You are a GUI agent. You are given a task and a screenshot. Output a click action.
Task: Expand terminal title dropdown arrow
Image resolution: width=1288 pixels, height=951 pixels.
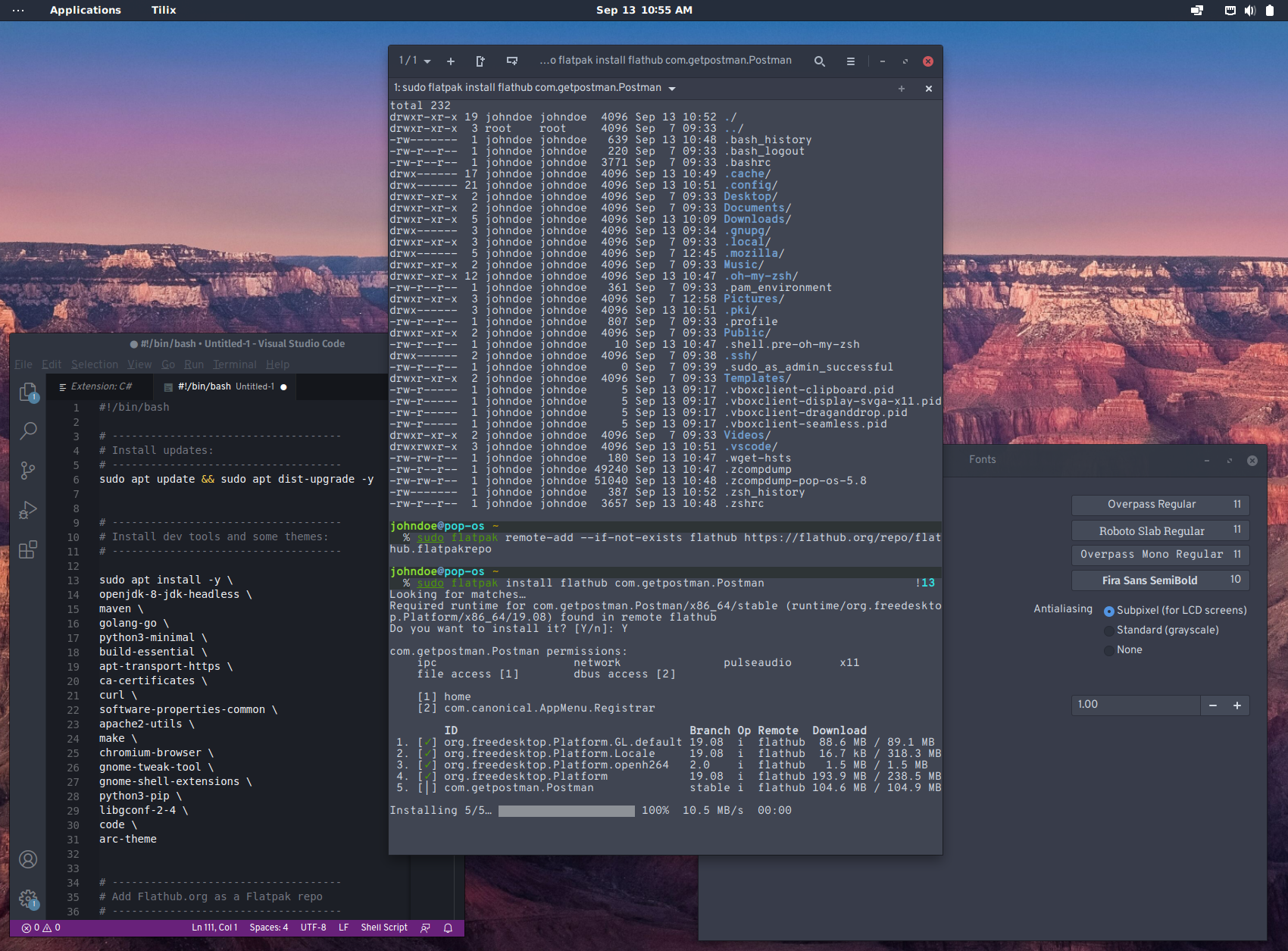coord(672,89)
